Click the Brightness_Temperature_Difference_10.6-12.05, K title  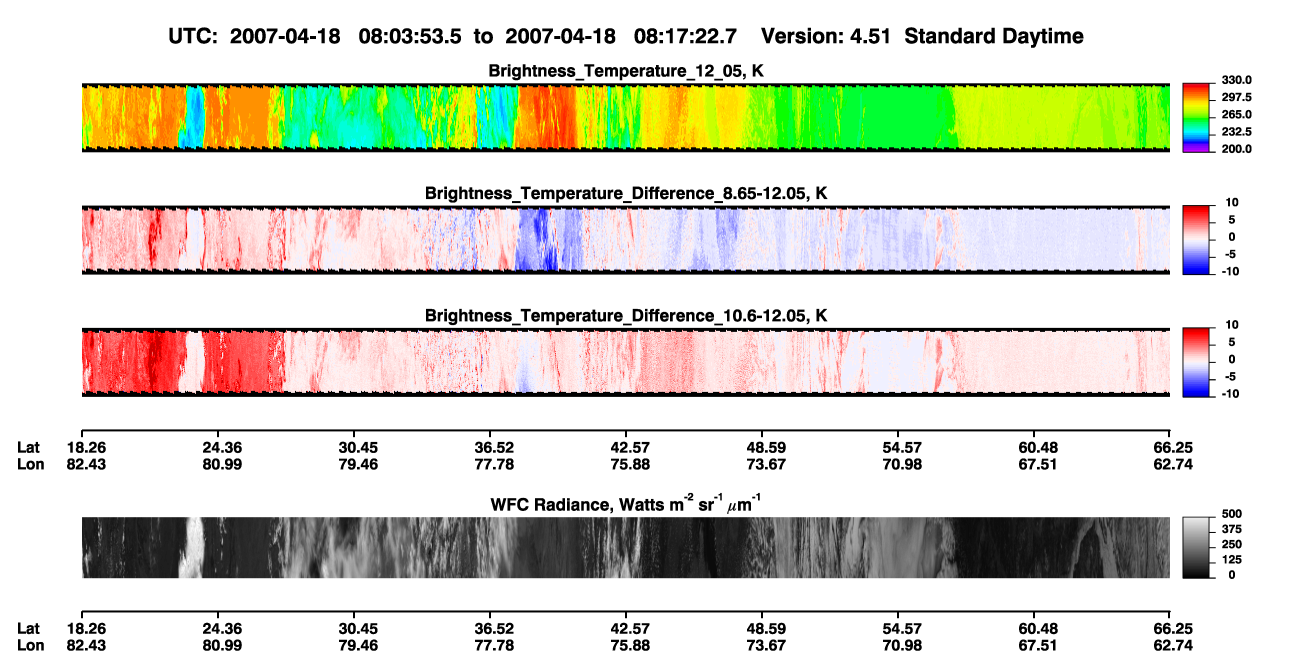tap(626, 316)
